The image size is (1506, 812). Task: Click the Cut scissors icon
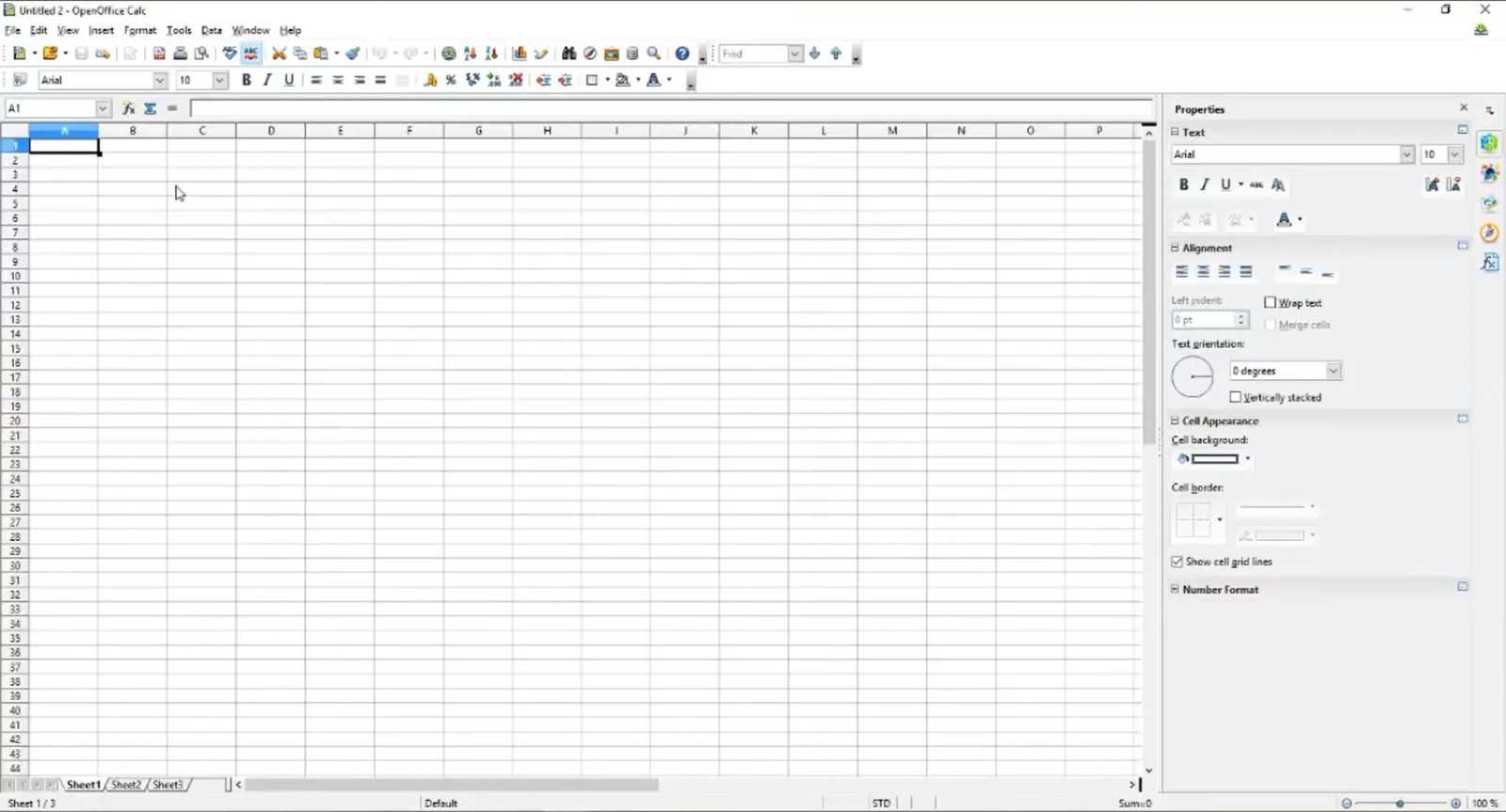click(x=279, y=54)
